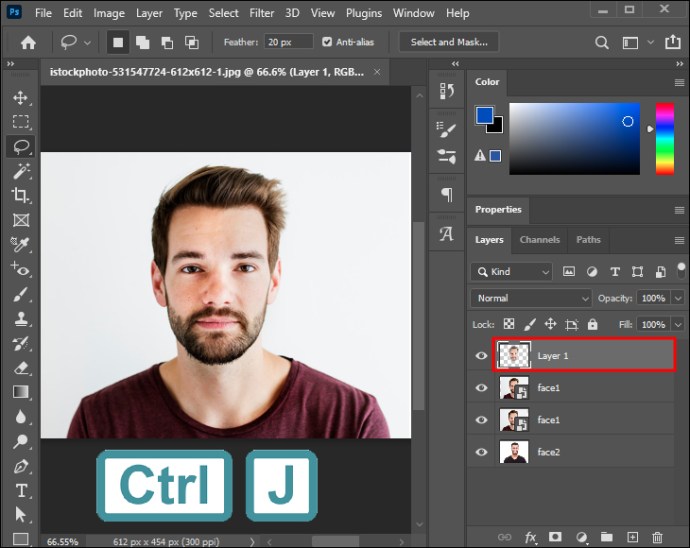Hide the upper face1 layer eye icon

(x=481, y=387)
